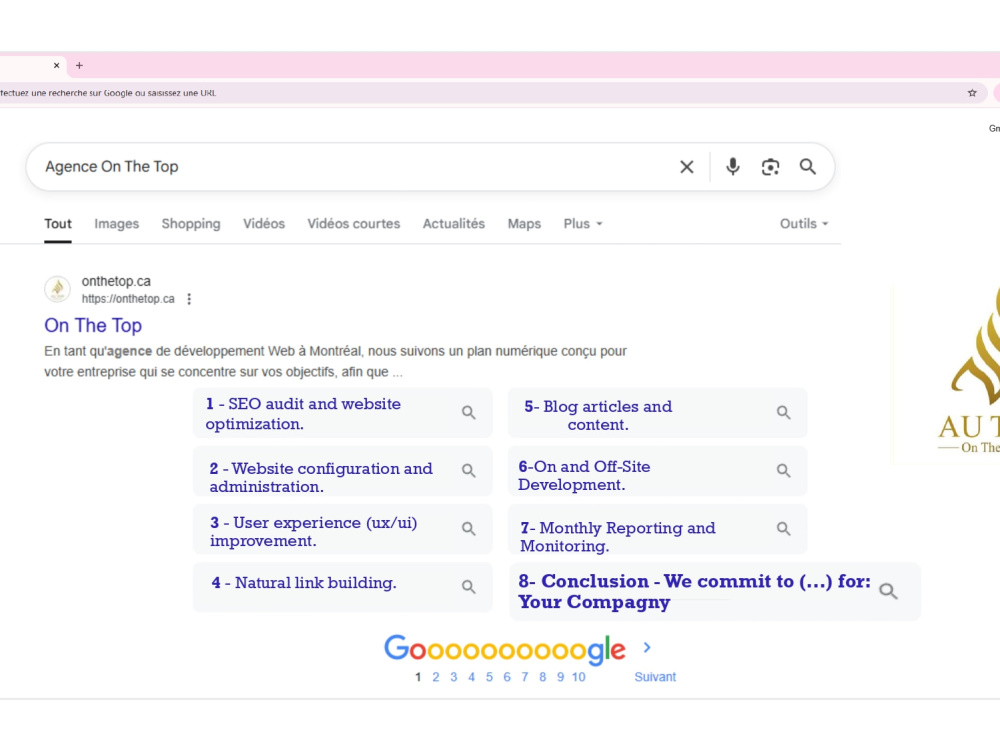Start voice search with the microphone

733,167
